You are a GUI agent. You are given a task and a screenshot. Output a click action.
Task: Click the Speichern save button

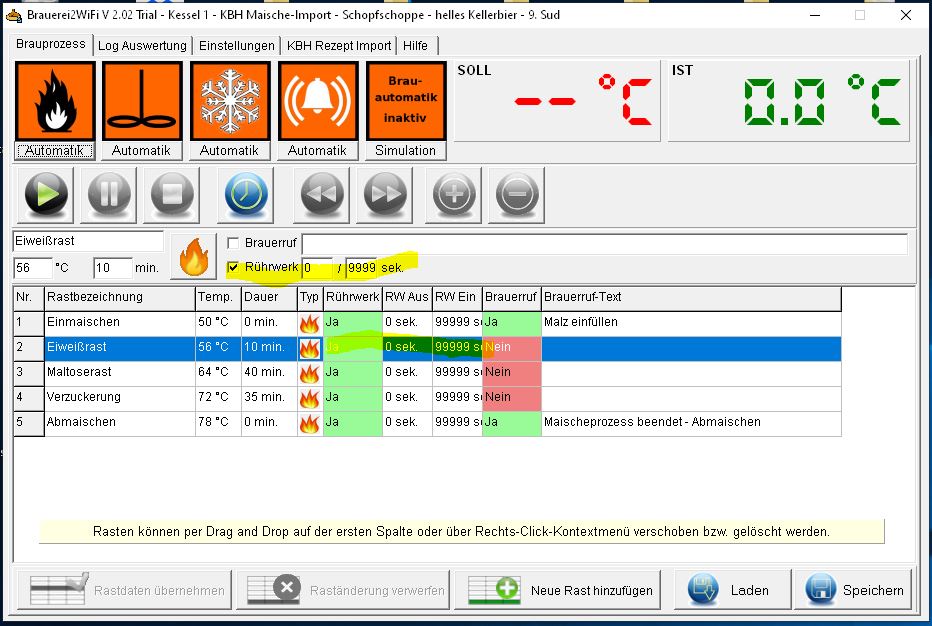855,590
